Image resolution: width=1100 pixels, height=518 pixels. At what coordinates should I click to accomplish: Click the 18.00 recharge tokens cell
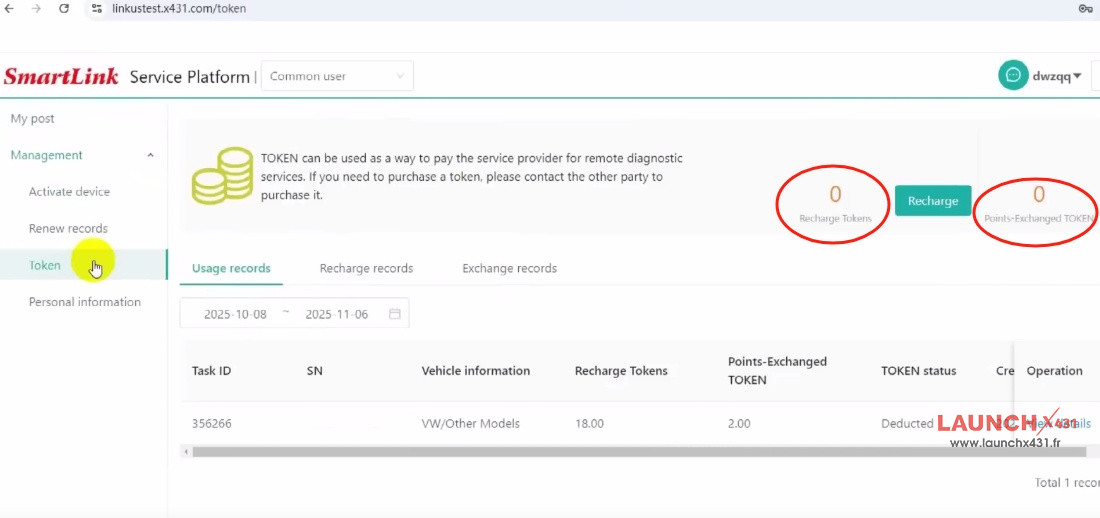pyautogui.click(x=589, y=424)
